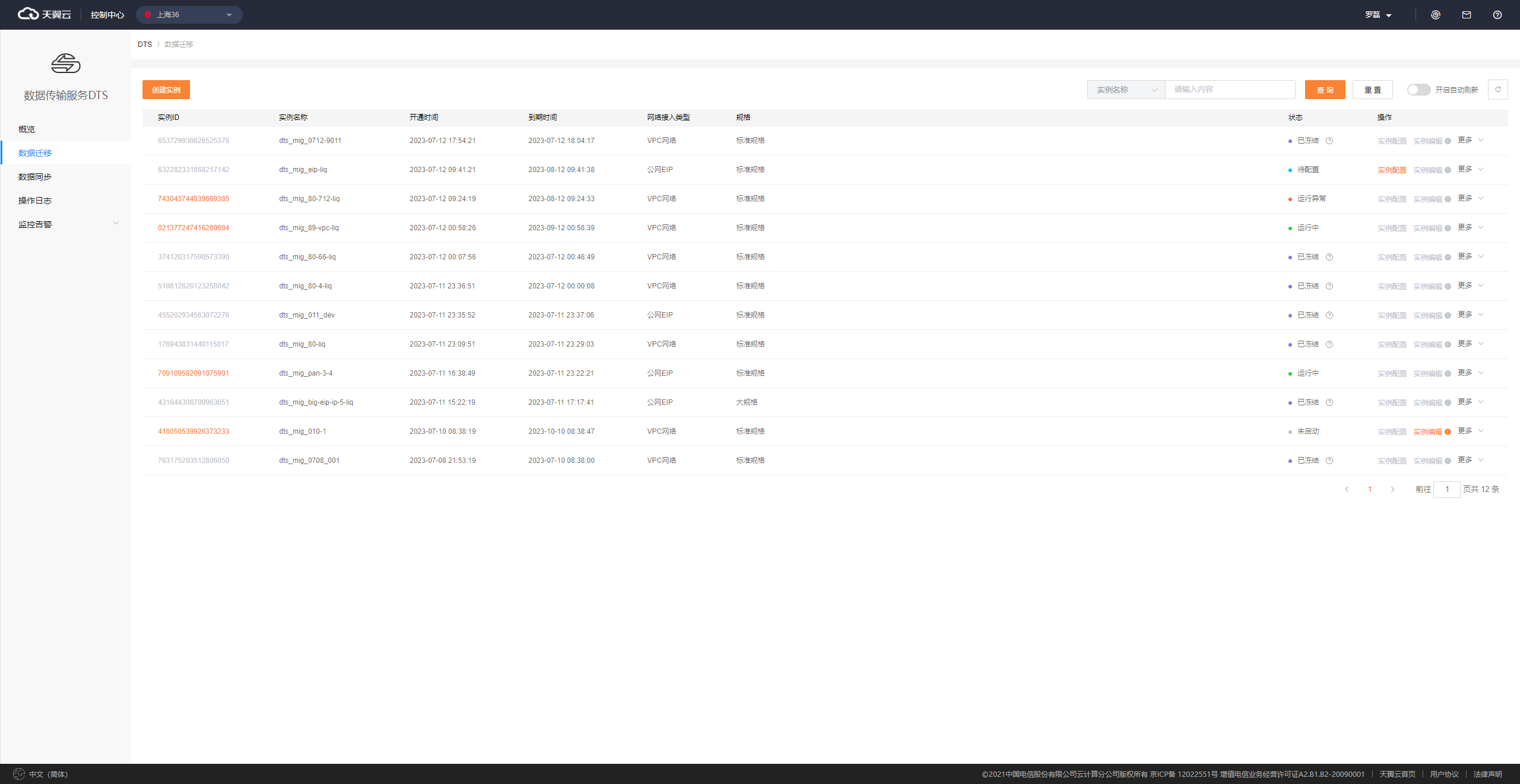Open the 罗磊 user account dropdown
The image size is (1520, 784).
1377,15
